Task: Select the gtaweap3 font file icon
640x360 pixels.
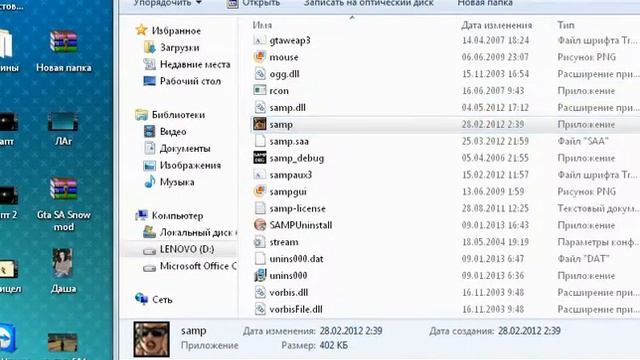Action: coord(260,40)
